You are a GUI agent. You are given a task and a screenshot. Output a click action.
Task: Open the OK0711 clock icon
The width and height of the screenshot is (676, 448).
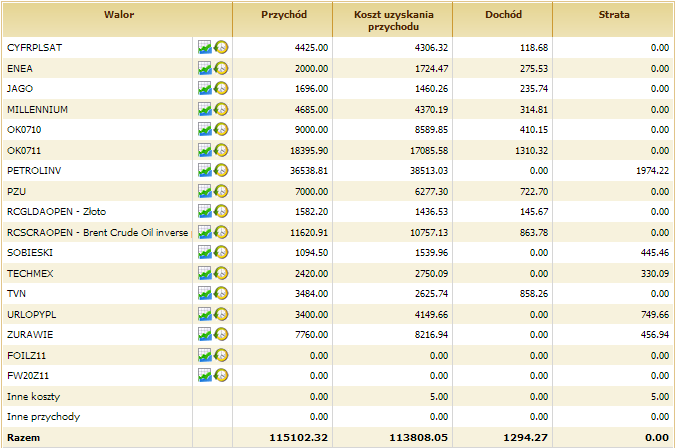click(x=221, y=150)
